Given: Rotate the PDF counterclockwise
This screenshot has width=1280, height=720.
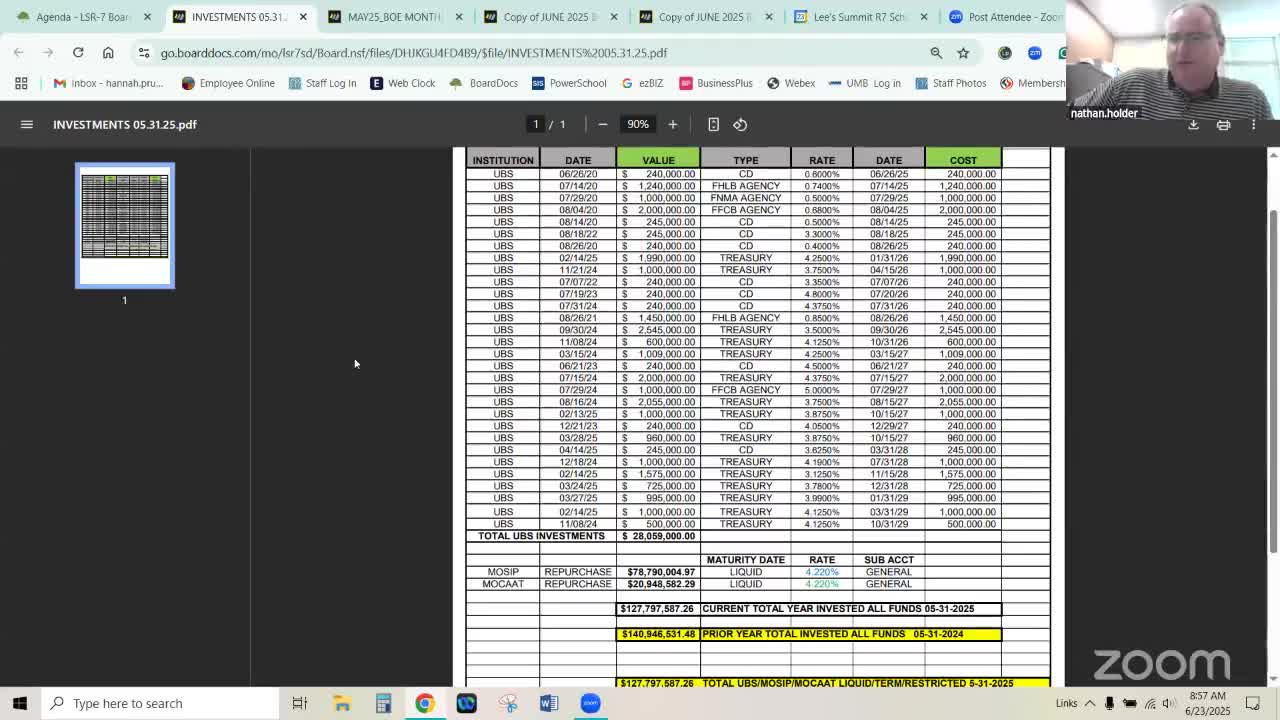Looking at the screenshot, I should pyautogui.click(x=740, y=124).
